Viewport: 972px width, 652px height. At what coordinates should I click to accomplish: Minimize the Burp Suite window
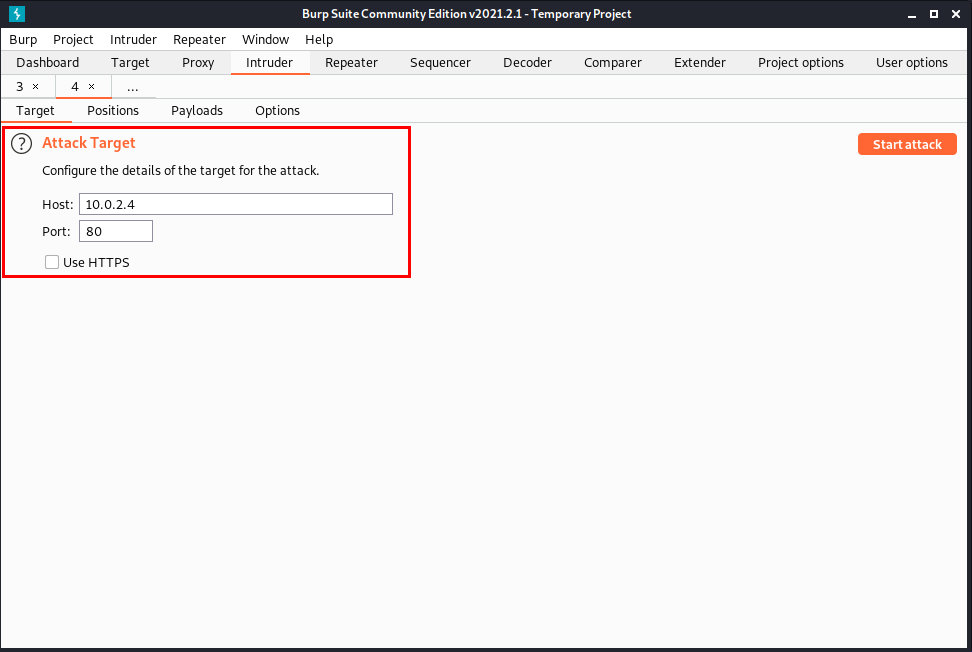tap(912, 14)
